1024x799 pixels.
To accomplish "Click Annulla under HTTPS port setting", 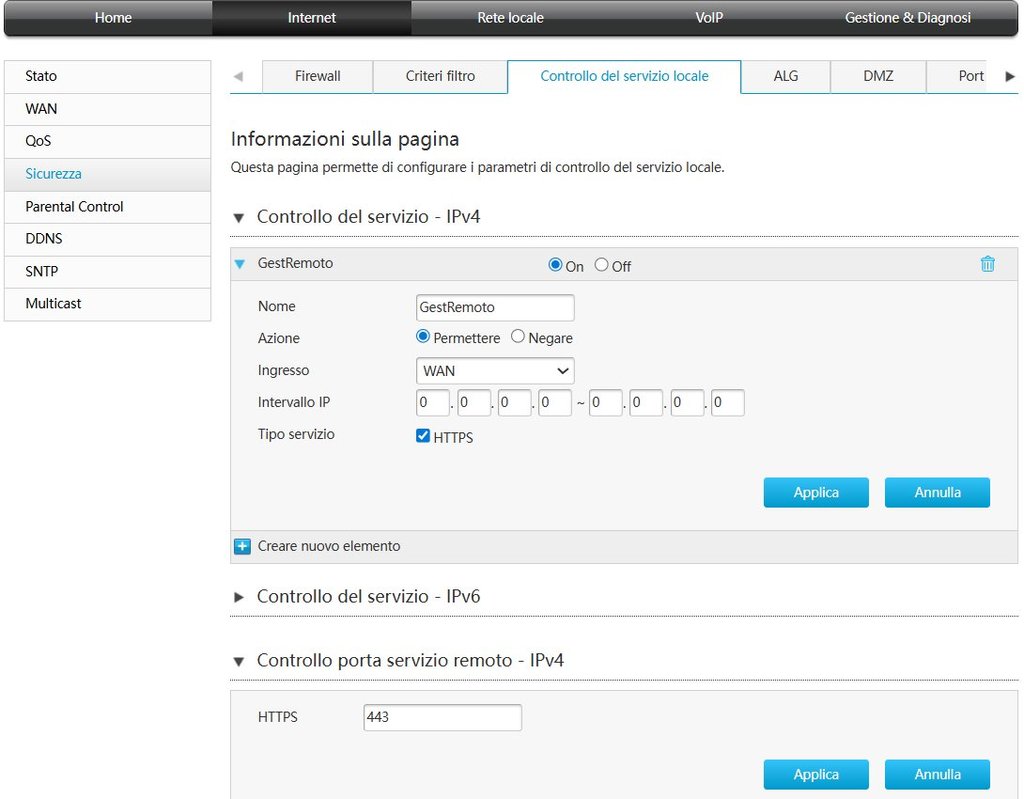I will [x=937, y=774].
